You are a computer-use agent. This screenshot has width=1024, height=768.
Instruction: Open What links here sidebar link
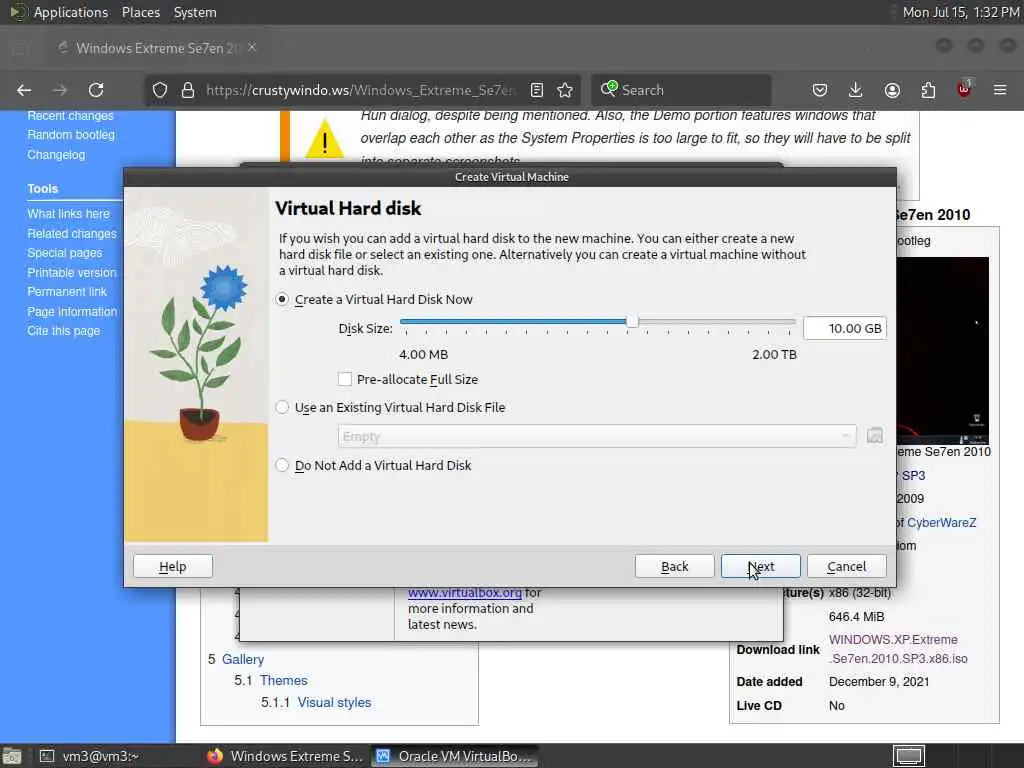point(69,214)
